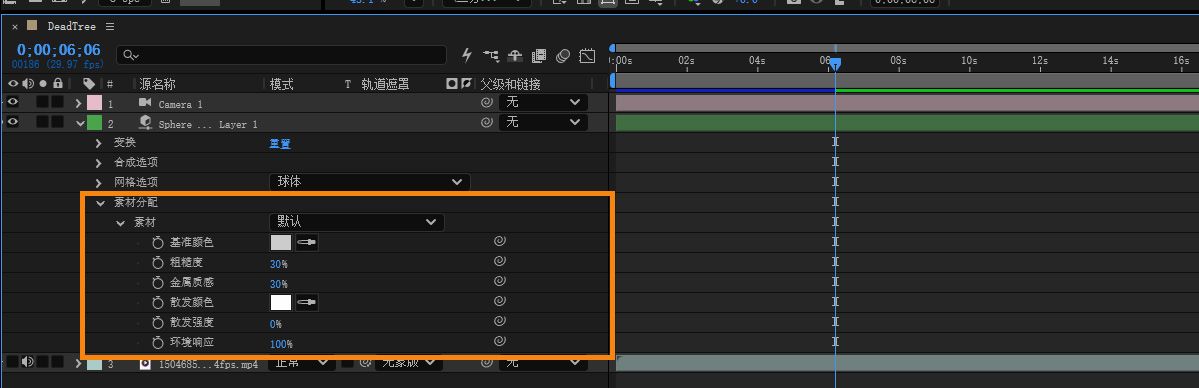This screenshot has width=1199, height=388.
Task: Open Camera 1 parent dropdown showing 无
Action: point(544,102)
